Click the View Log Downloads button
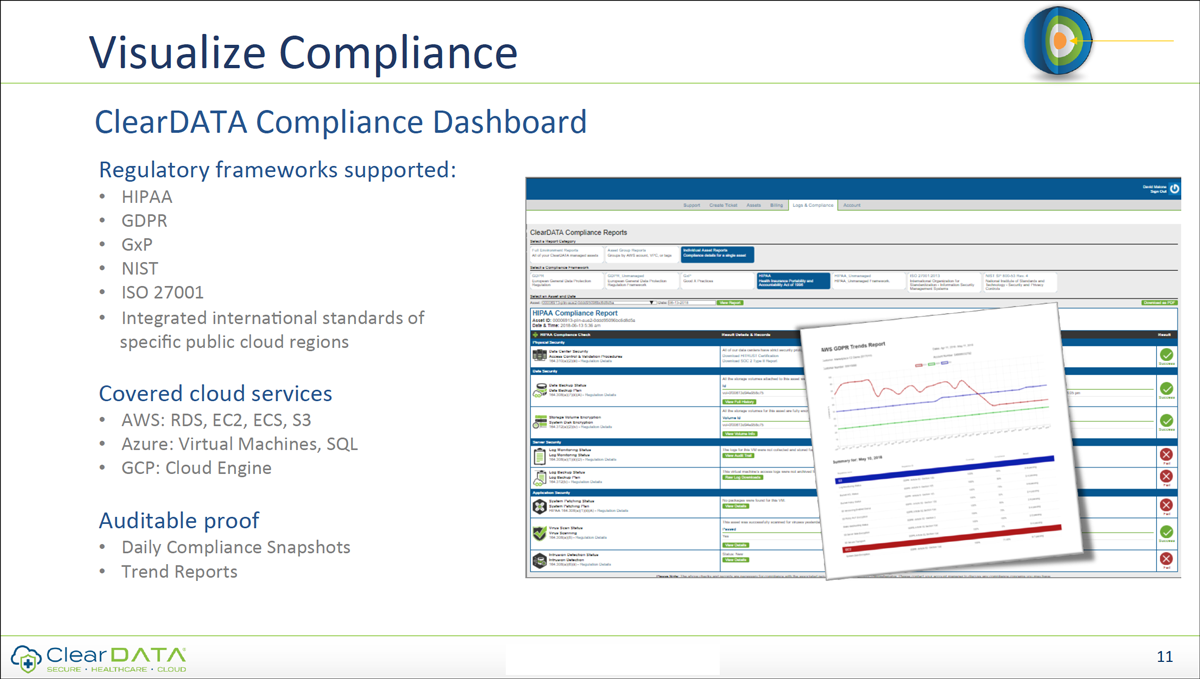Screen dimensions: 1200x679 click(743, 477)
